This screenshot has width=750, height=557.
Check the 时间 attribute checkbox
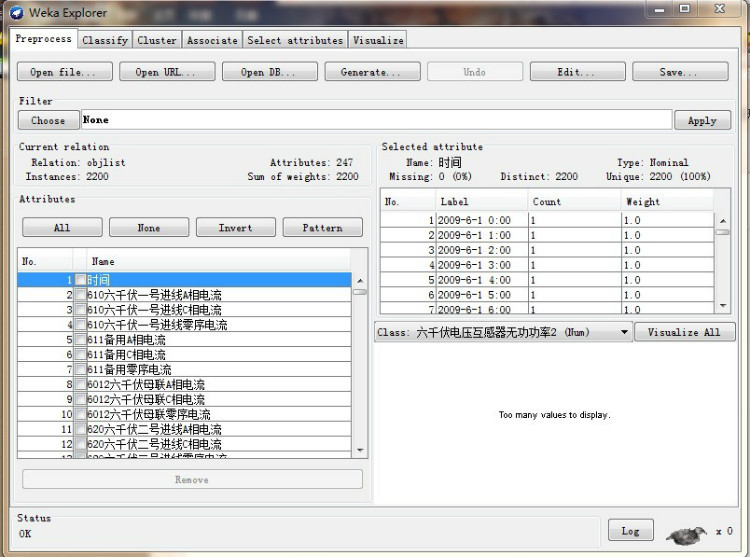(x=80, y=280)
